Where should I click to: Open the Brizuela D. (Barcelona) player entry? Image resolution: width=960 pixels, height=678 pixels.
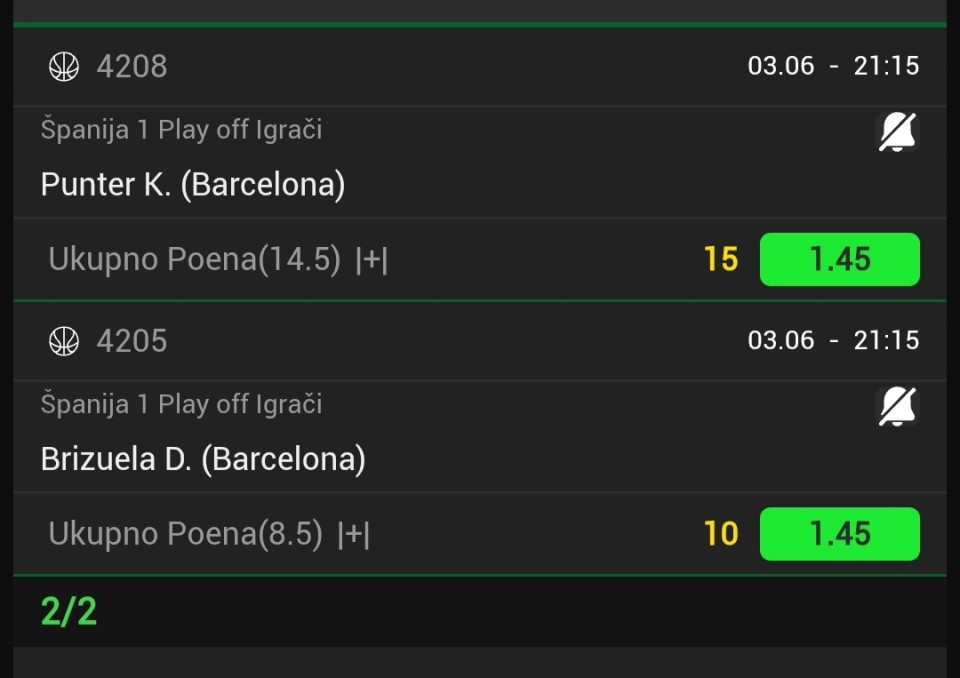[203, 459]
